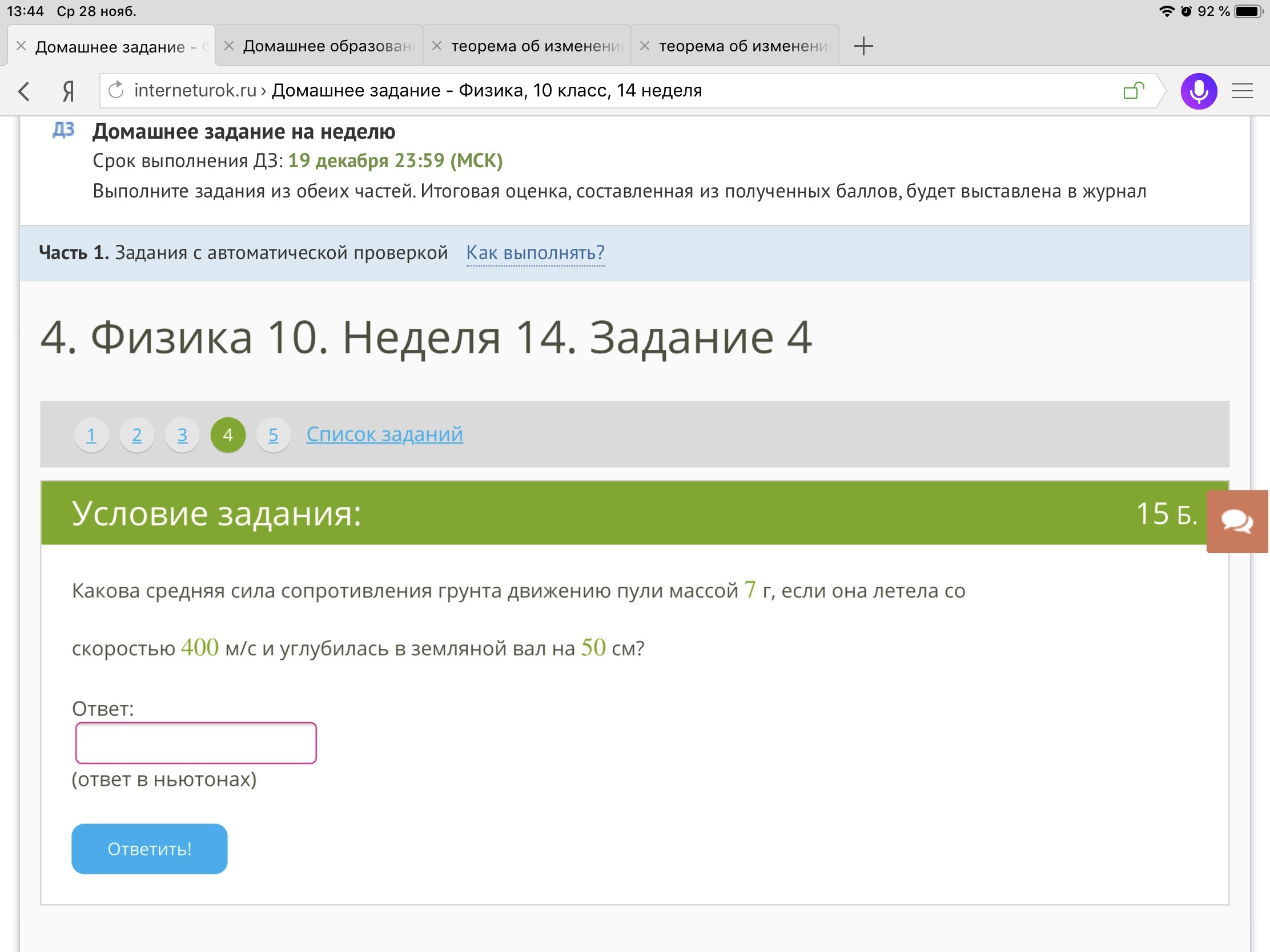
Task: Close the Домашнее задание tab
Action: pyautogui.click(x=21, y=46)
